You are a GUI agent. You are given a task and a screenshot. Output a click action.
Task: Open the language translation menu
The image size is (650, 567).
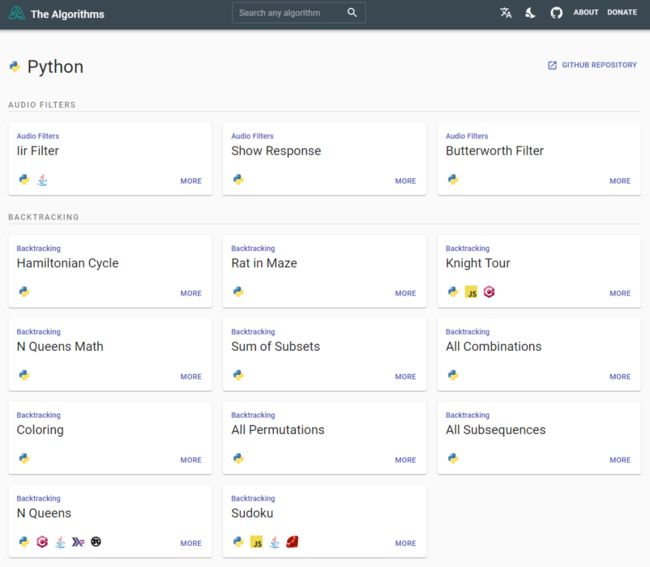coord(506,13)
